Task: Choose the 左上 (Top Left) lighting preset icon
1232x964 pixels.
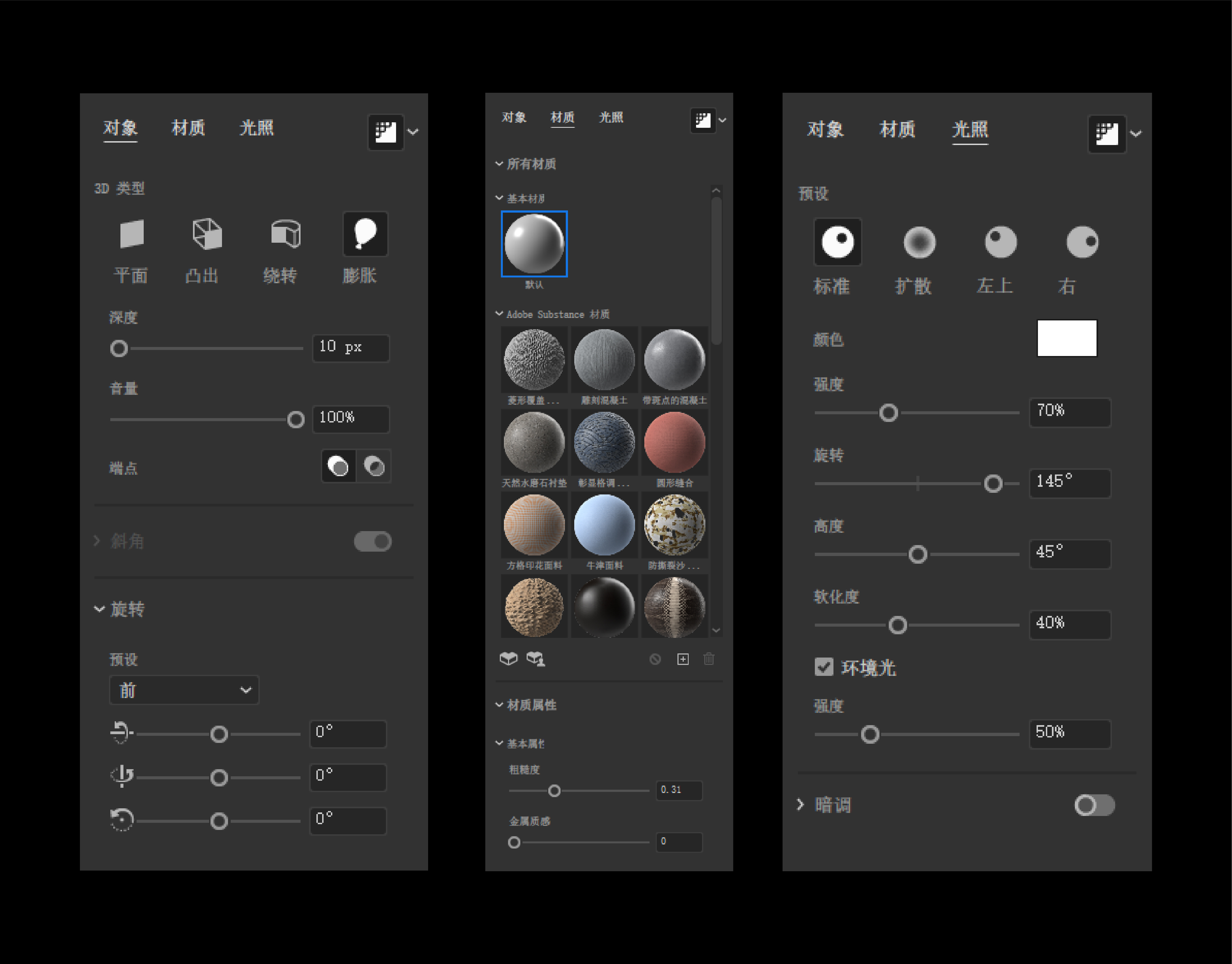Action: [x=1000, y=242]
